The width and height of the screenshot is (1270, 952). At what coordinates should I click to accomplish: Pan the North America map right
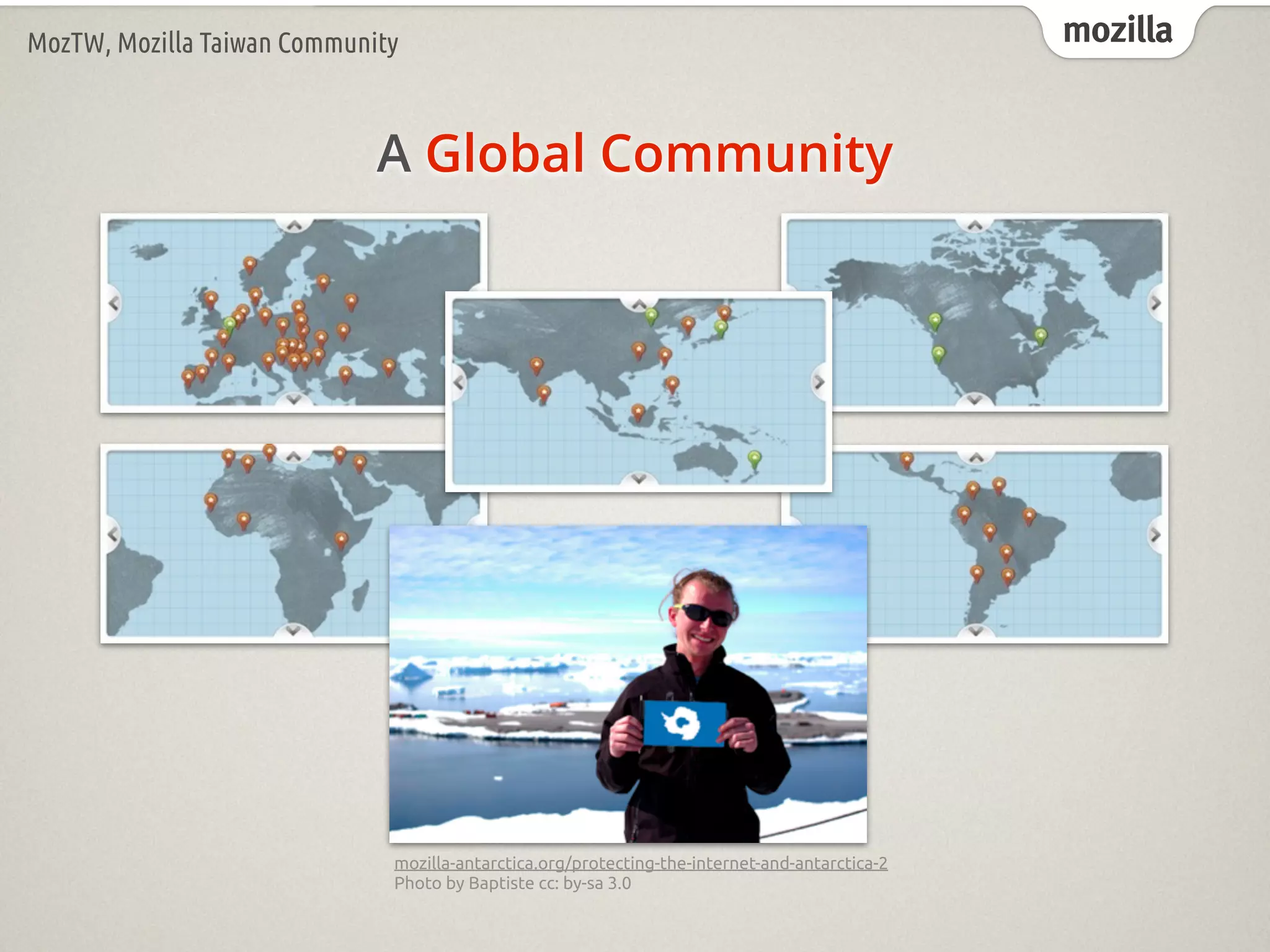click(1155, 304)
